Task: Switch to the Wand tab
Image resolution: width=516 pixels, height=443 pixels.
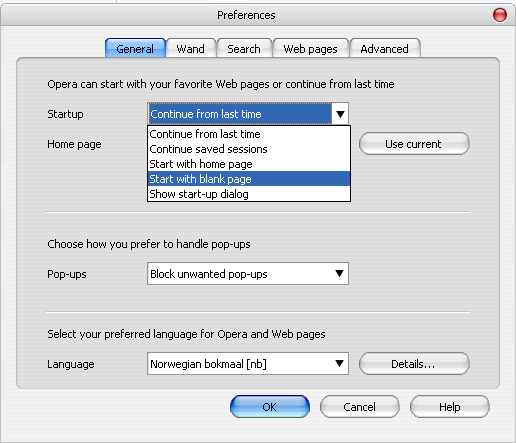Action: point(191,49)
